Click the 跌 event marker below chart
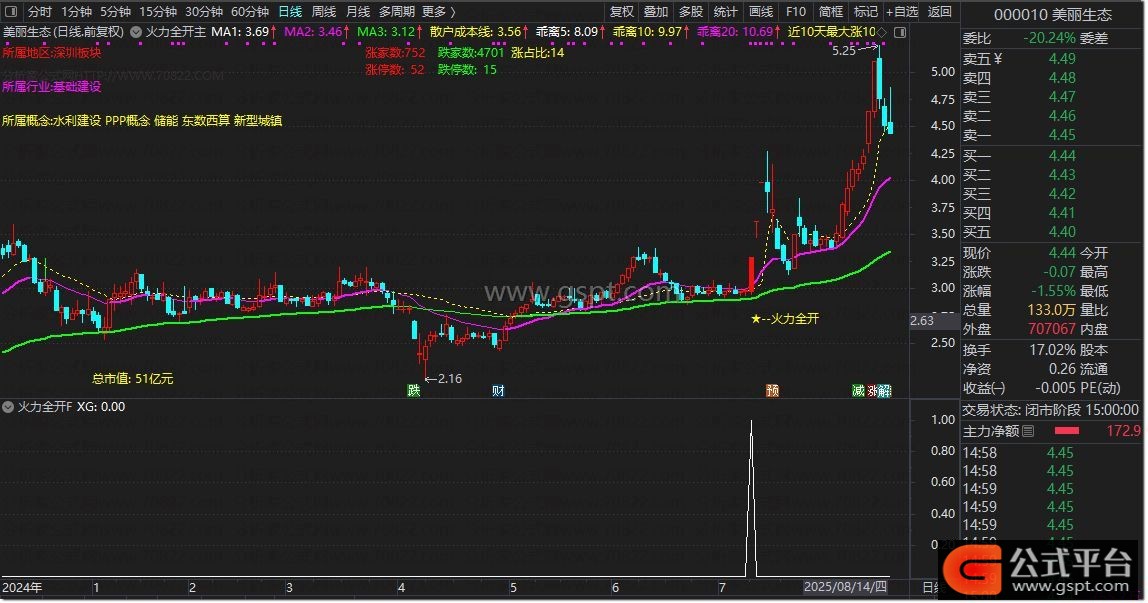This screenshot has height=603, width=1148. 414,391
